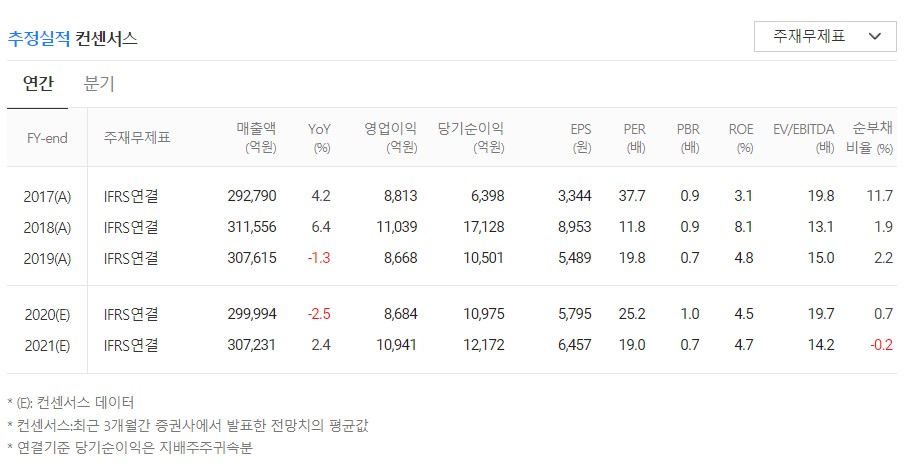Click the 2017(A) row label

(x=47, y=197)
